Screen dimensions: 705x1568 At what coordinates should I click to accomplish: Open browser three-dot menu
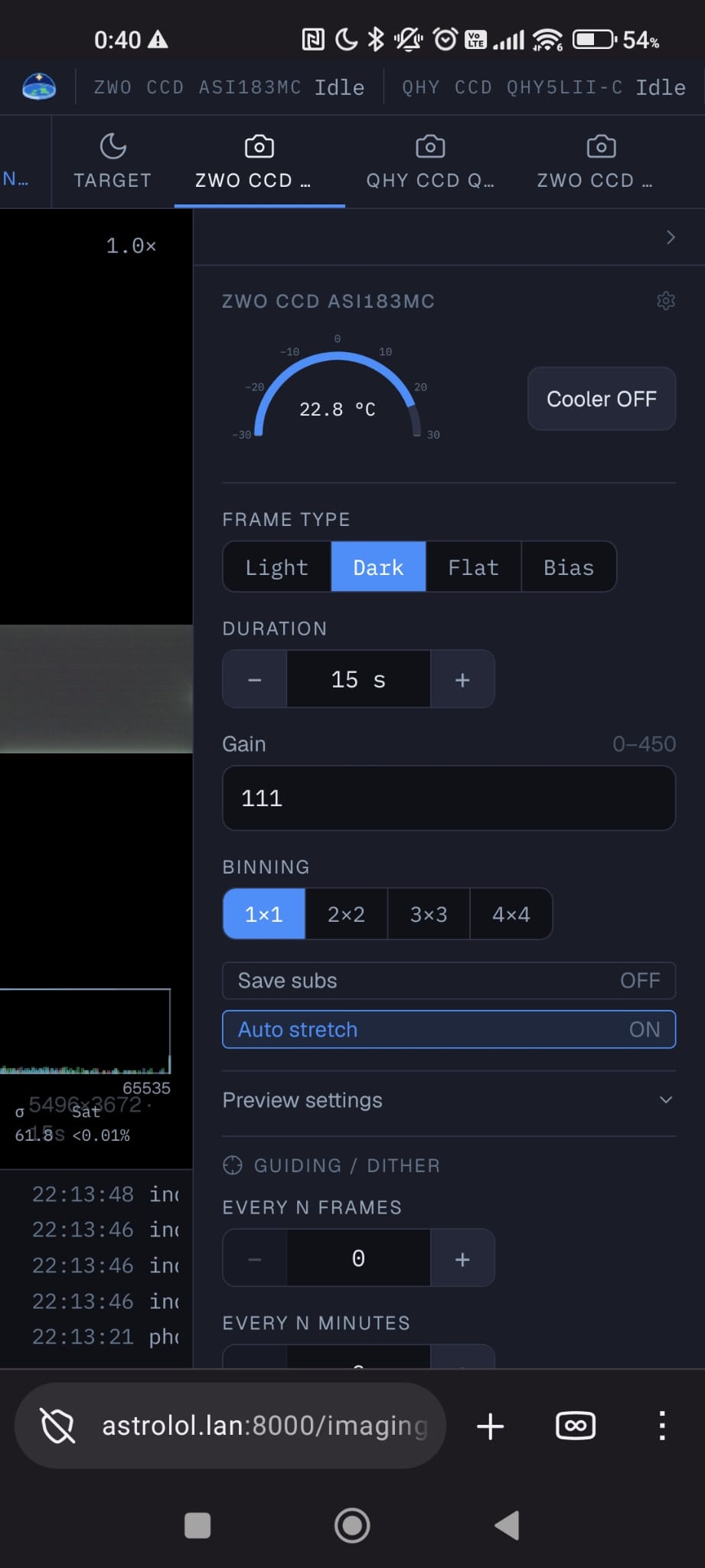click(662, 1426)
